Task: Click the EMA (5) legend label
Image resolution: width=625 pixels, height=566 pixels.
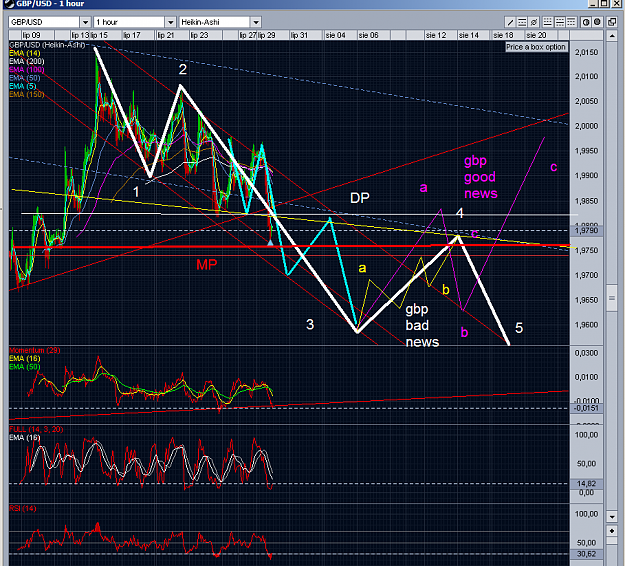Action: pyautogui.click(x=23, y=86)
